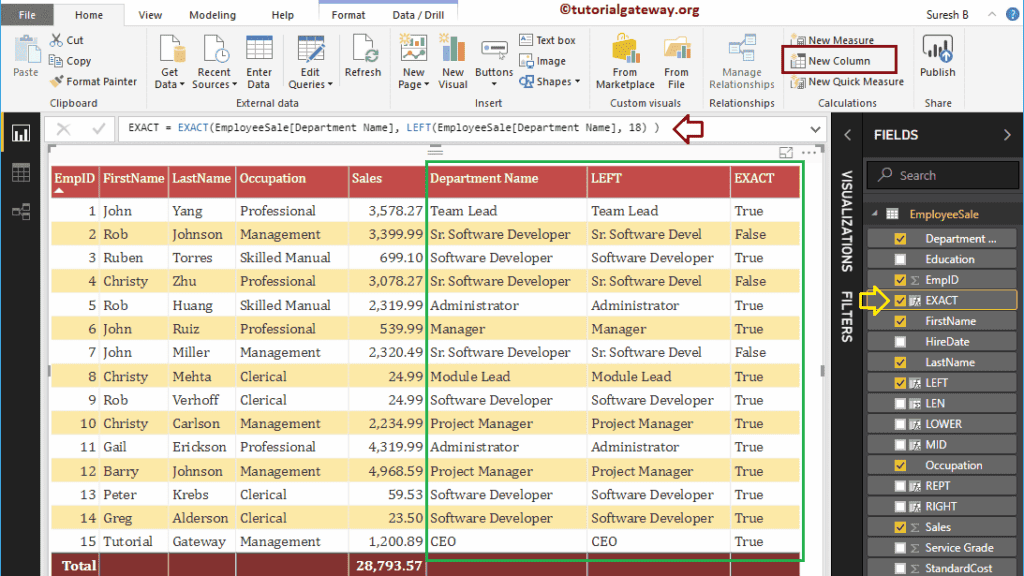
Task: Cancel the formula with the X icon
Action: click(x=64, y=129)
